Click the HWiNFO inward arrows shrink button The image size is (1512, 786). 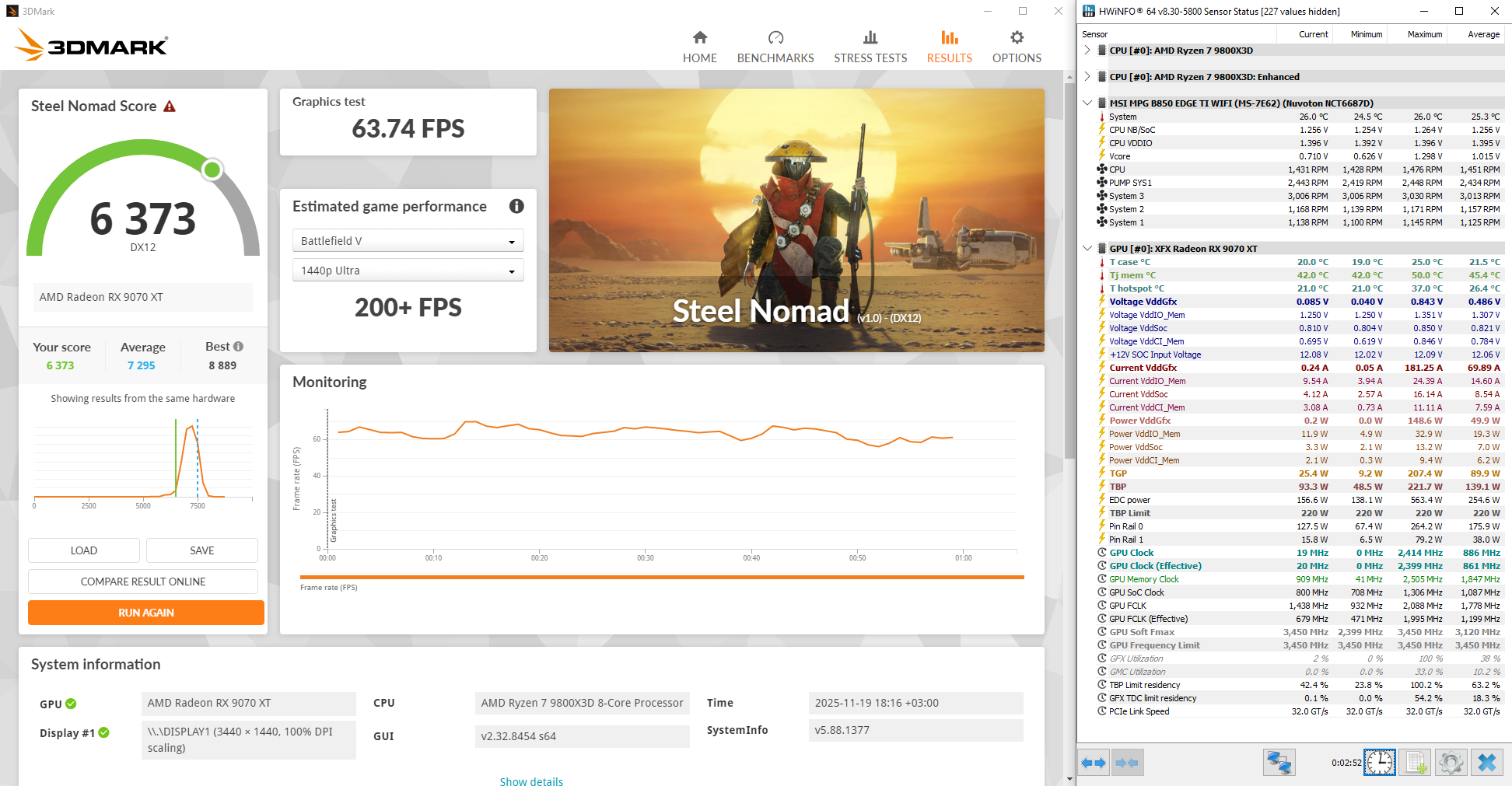pos(1127,763)
